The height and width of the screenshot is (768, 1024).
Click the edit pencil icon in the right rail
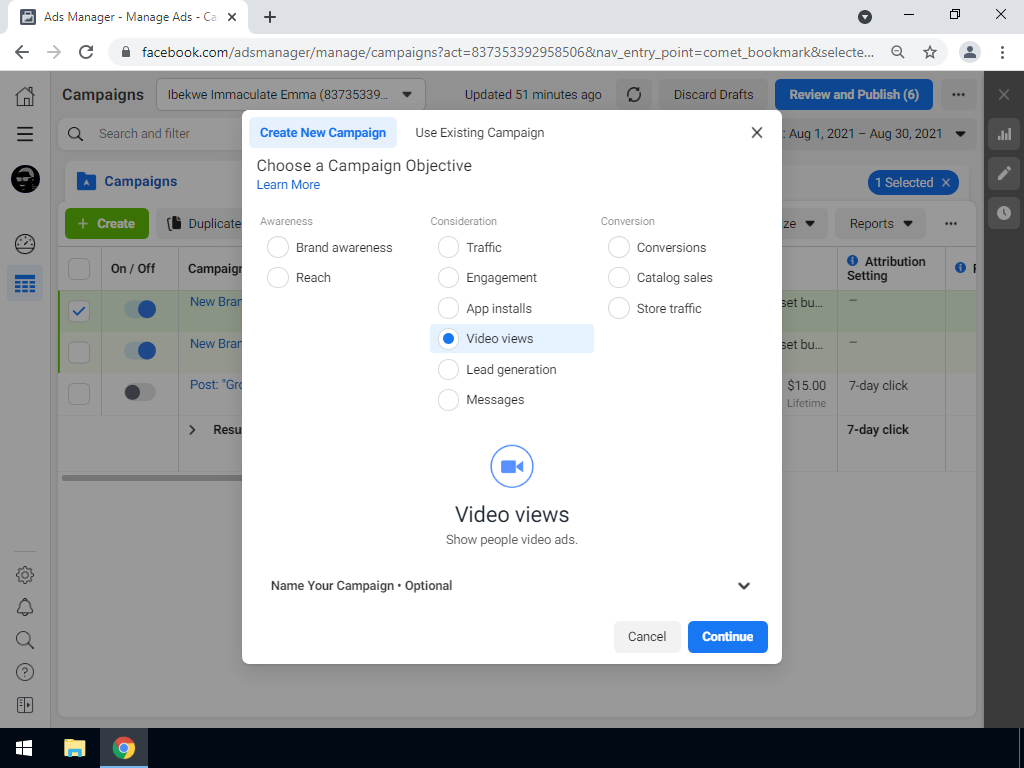point(1004,173)
